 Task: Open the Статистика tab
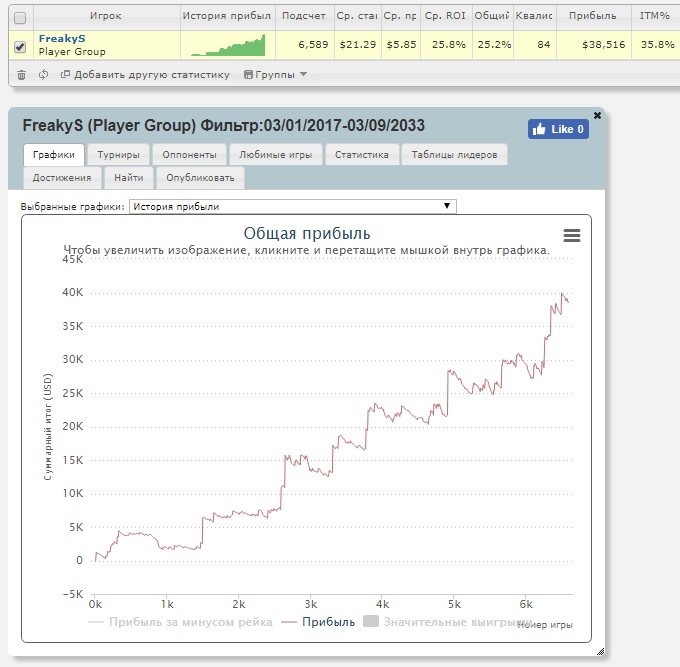362,155
